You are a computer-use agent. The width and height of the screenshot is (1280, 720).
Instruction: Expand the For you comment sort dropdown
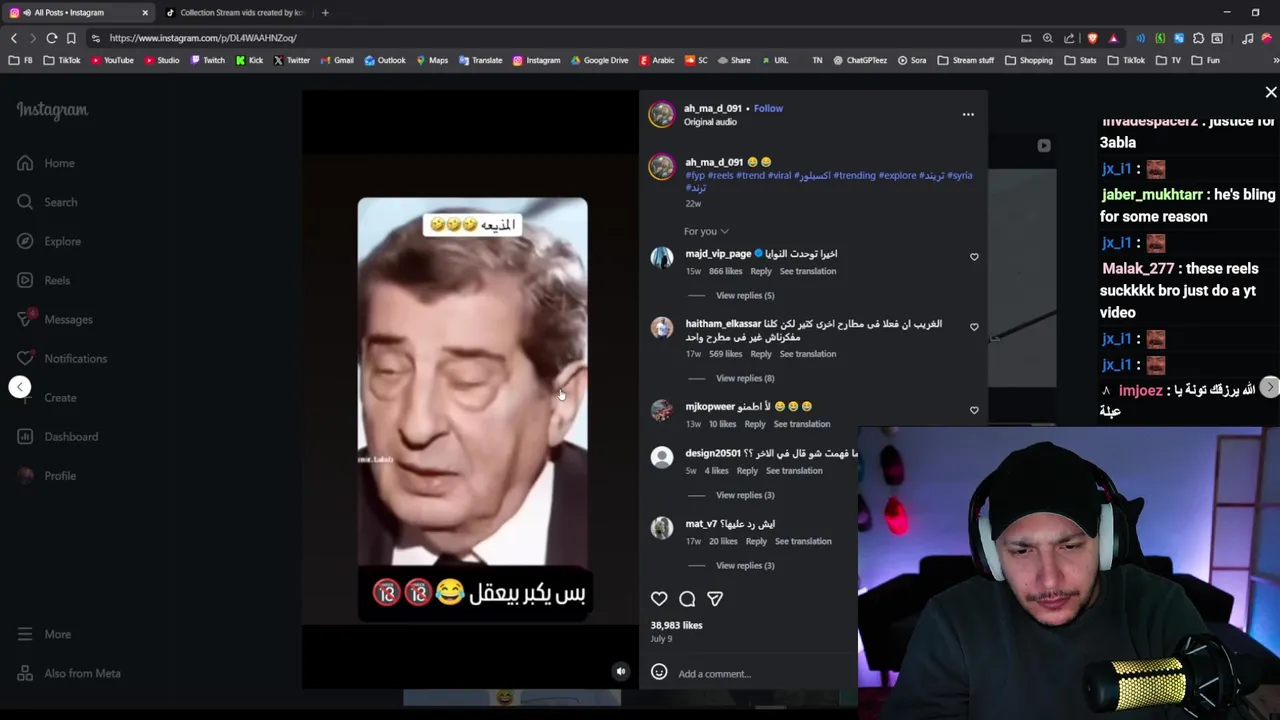706,231
